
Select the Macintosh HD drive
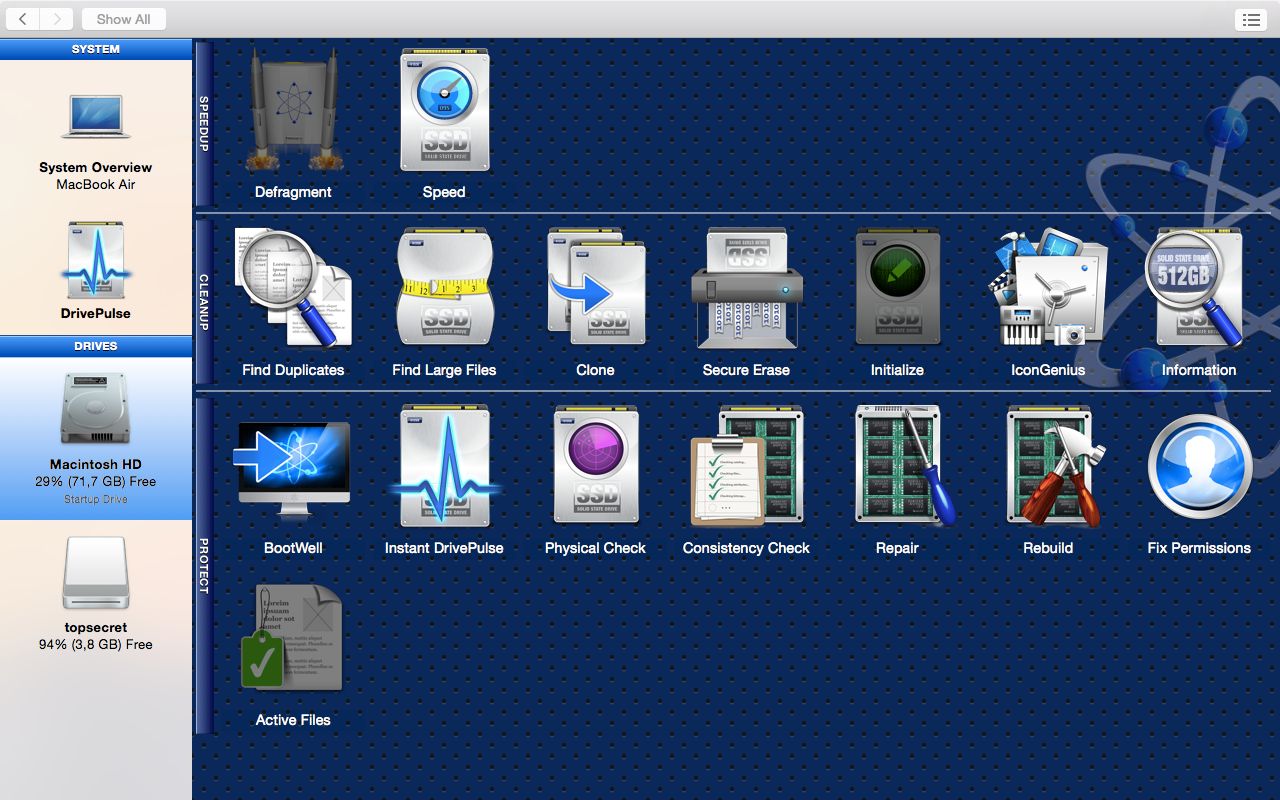click(96, 439)
